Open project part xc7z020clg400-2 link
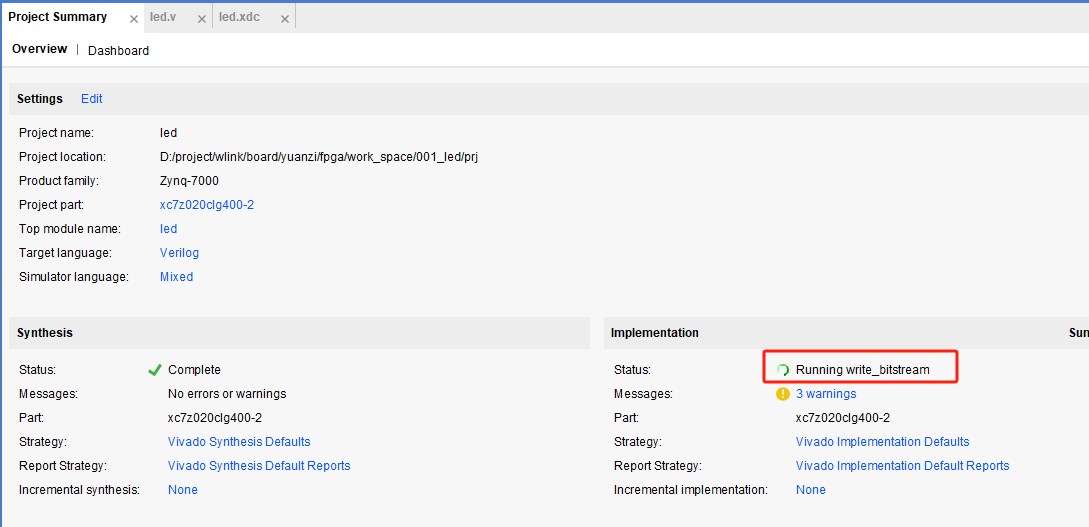 point(207,205)
